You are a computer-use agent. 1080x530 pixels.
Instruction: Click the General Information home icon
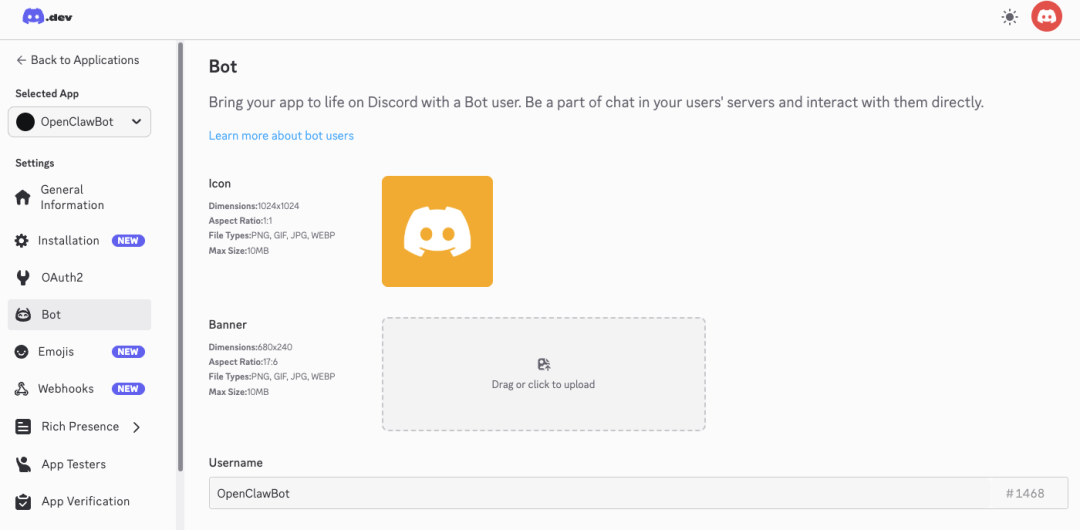click(x=23, y=197)
